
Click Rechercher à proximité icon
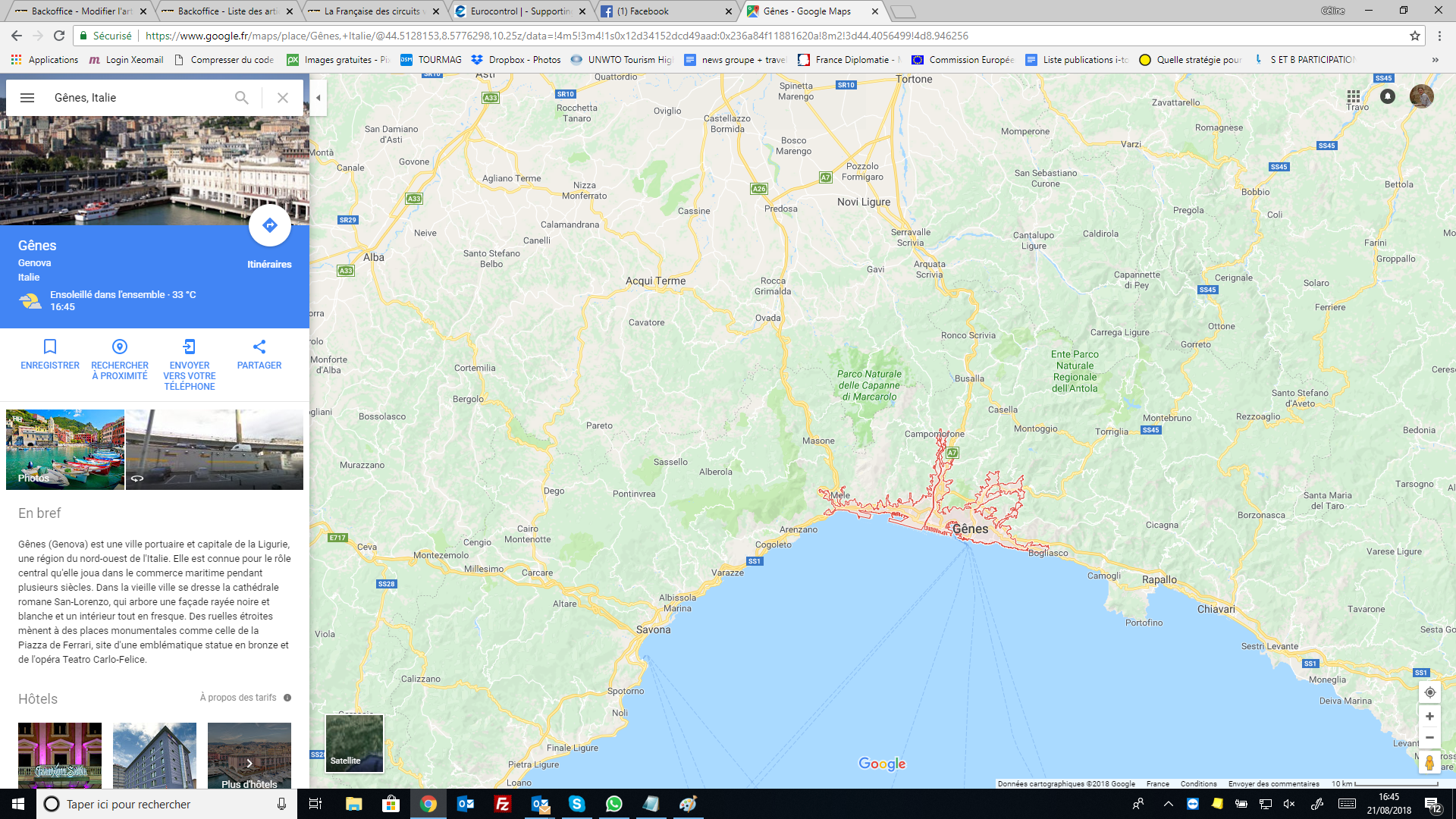click(120, 347)
